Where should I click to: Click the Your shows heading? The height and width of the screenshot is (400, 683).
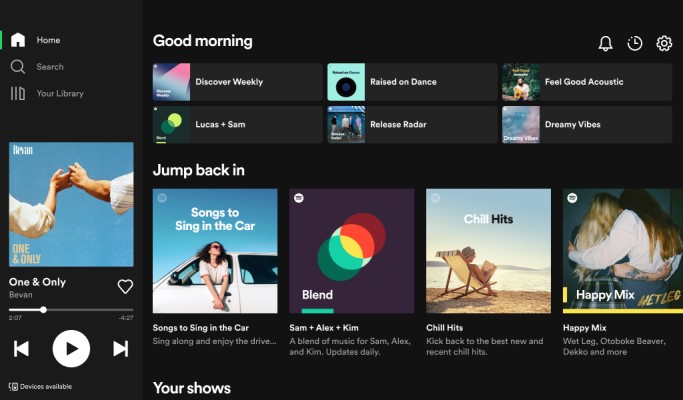tap(192, 388)
